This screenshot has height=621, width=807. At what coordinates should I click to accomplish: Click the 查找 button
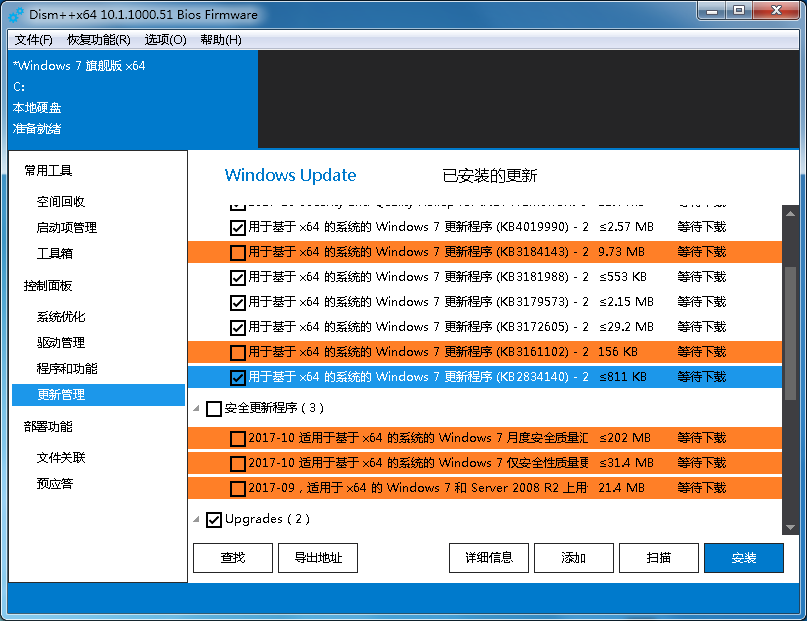coord(233,558)
